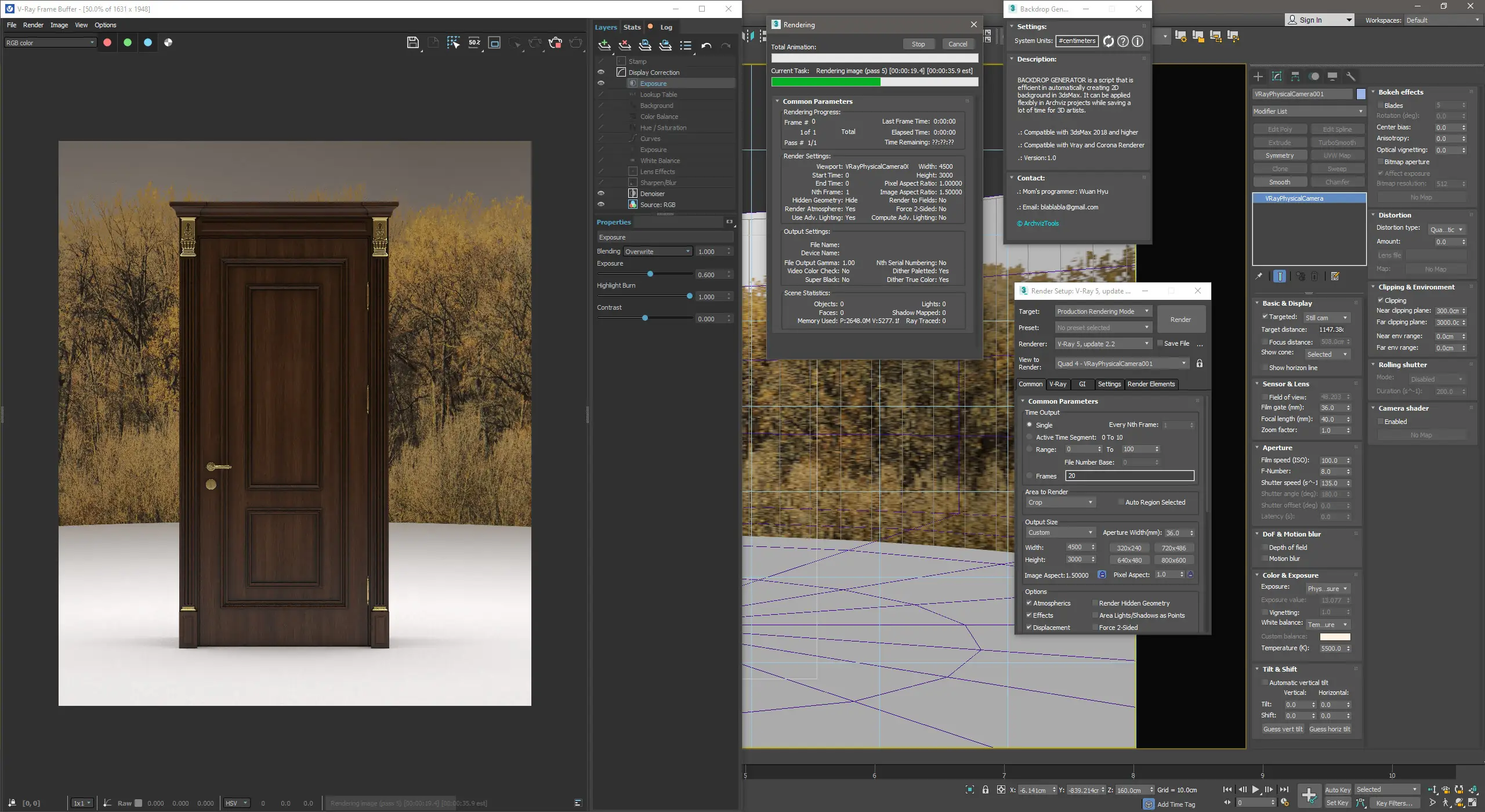Image resolution: width=1485 pixels, height=812 pixels.
Task: Click the delete layer icon
Action: tap(625, 45)
